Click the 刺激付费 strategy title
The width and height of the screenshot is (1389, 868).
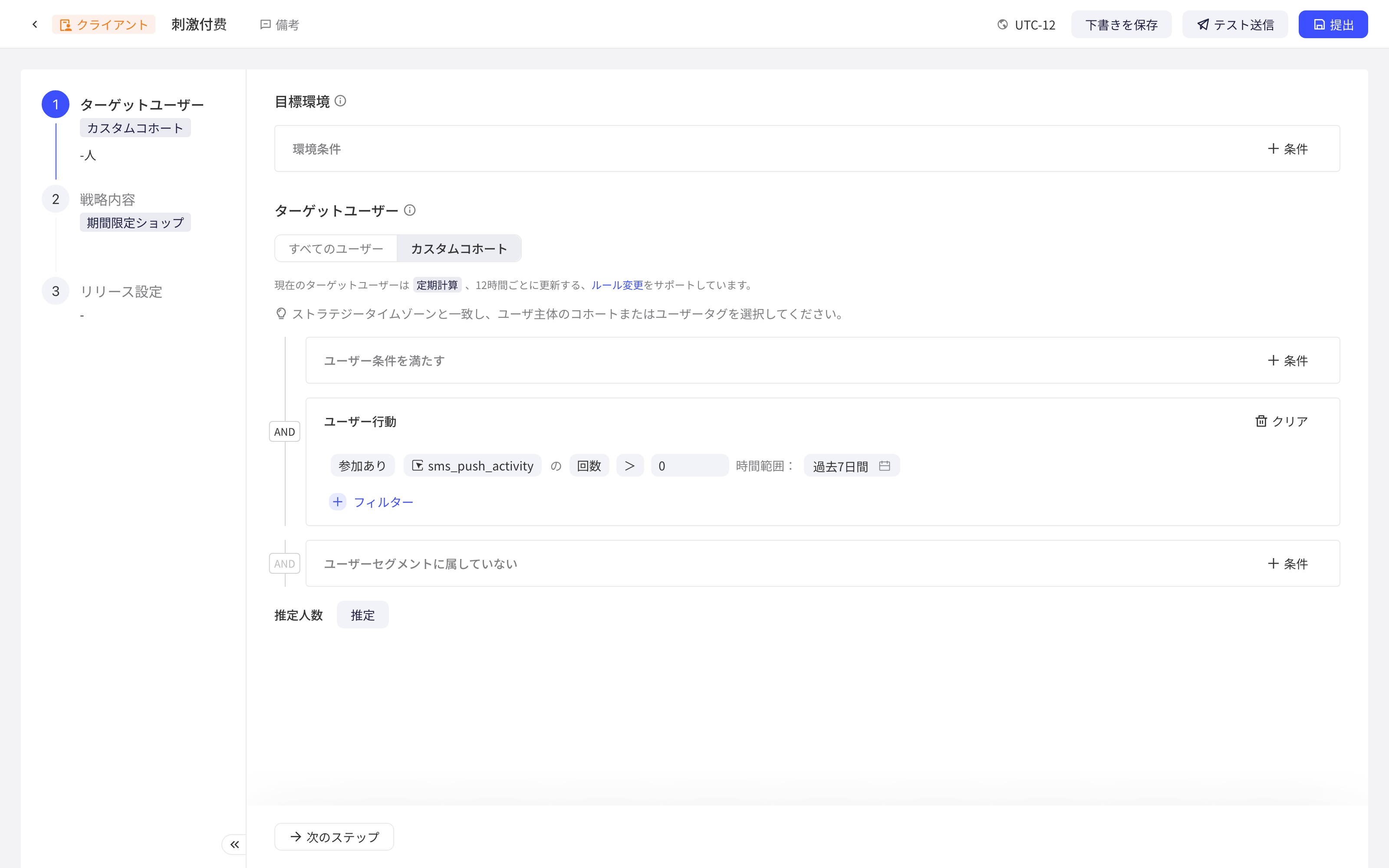point(199,25)
